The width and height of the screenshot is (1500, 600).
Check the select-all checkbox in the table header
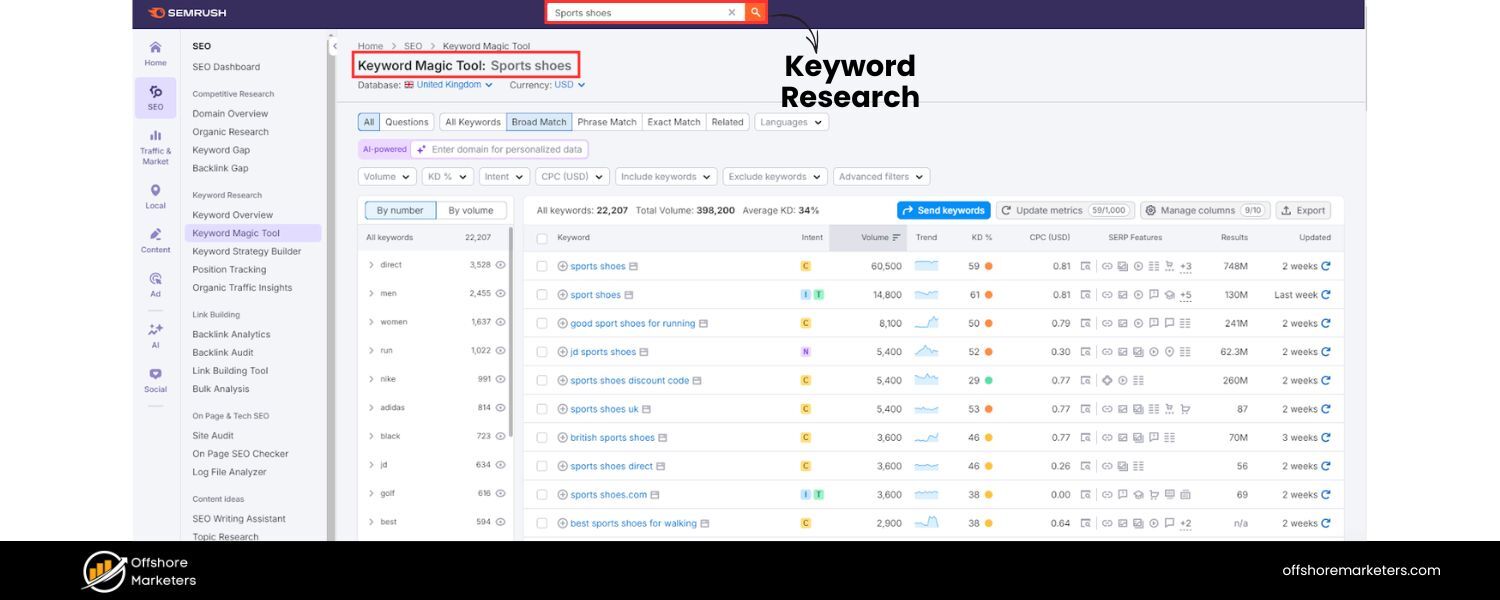pyautogui.click(x=541, y=237)
